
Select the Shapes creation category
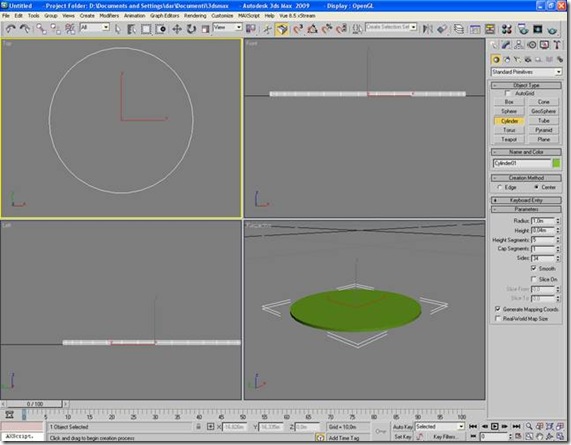tap(507, 59)
